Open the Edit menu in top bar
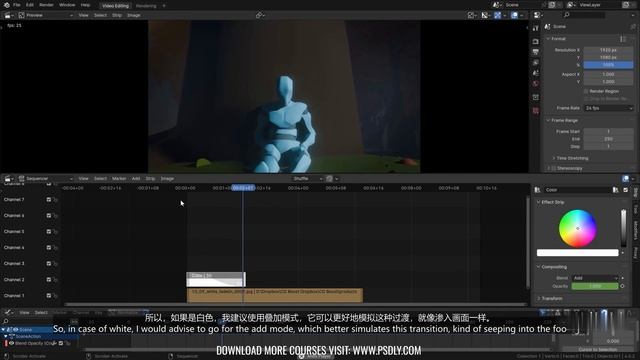Screen dimensions: 640x360 click(30, 5)
